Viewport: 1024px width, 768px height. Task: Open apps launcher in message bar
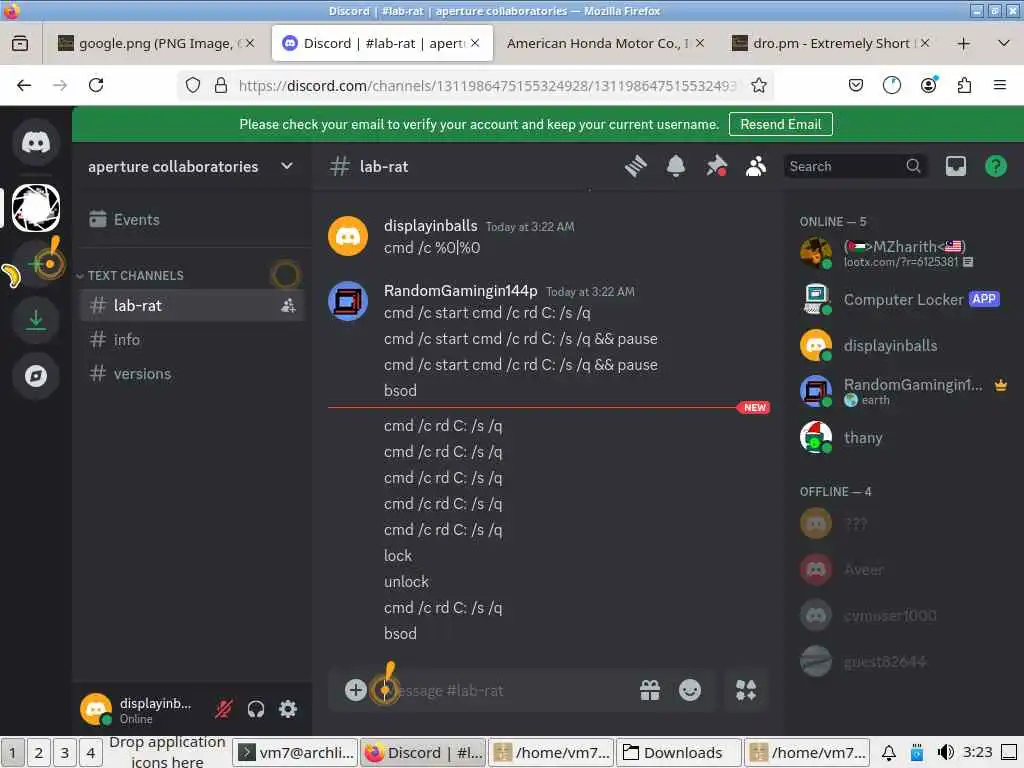click(x=746, y=690)
